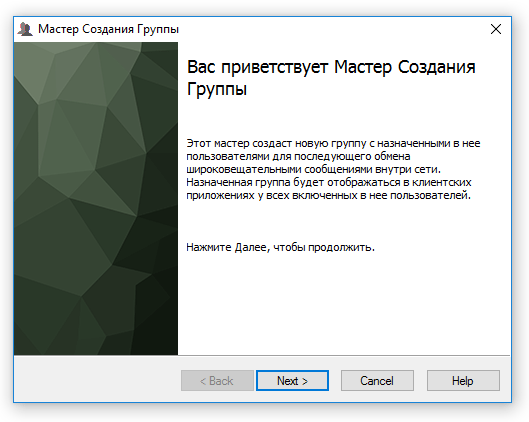Click the line 'Нажмите Далее, чтобы продолжить.'
The image size is (529, 422).
[280, 247]
